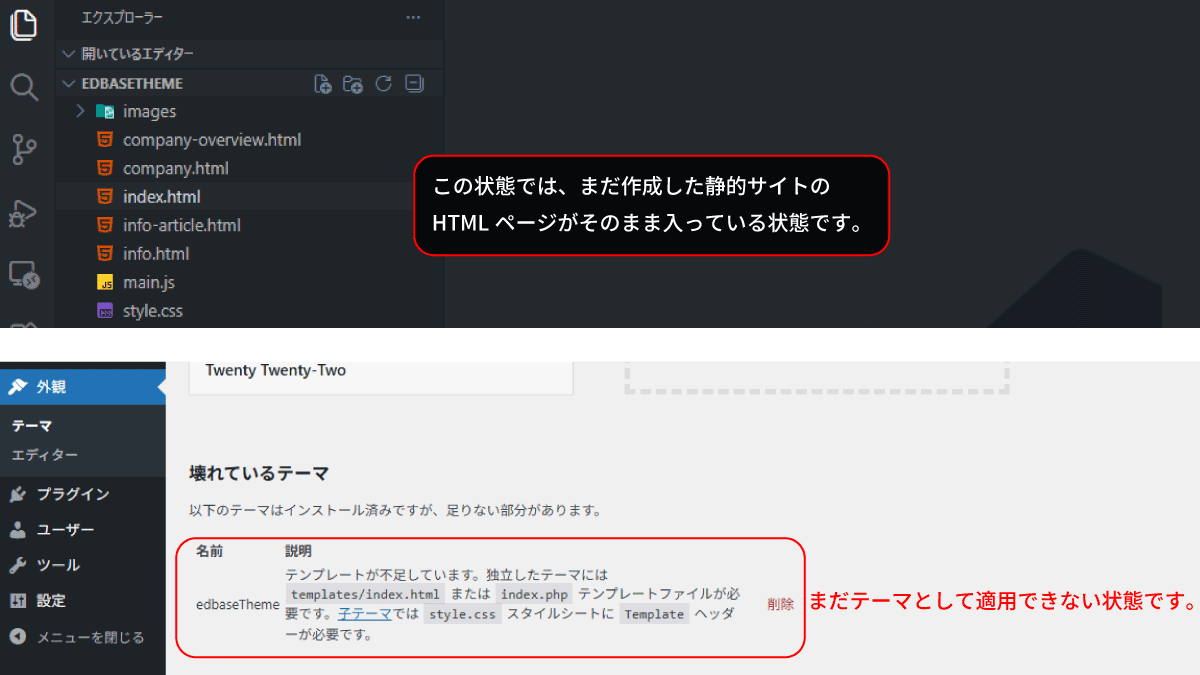Screen dimensions: 1200x675
Task: Collapse all folders in the Explorer
Action: pos(413,84)
